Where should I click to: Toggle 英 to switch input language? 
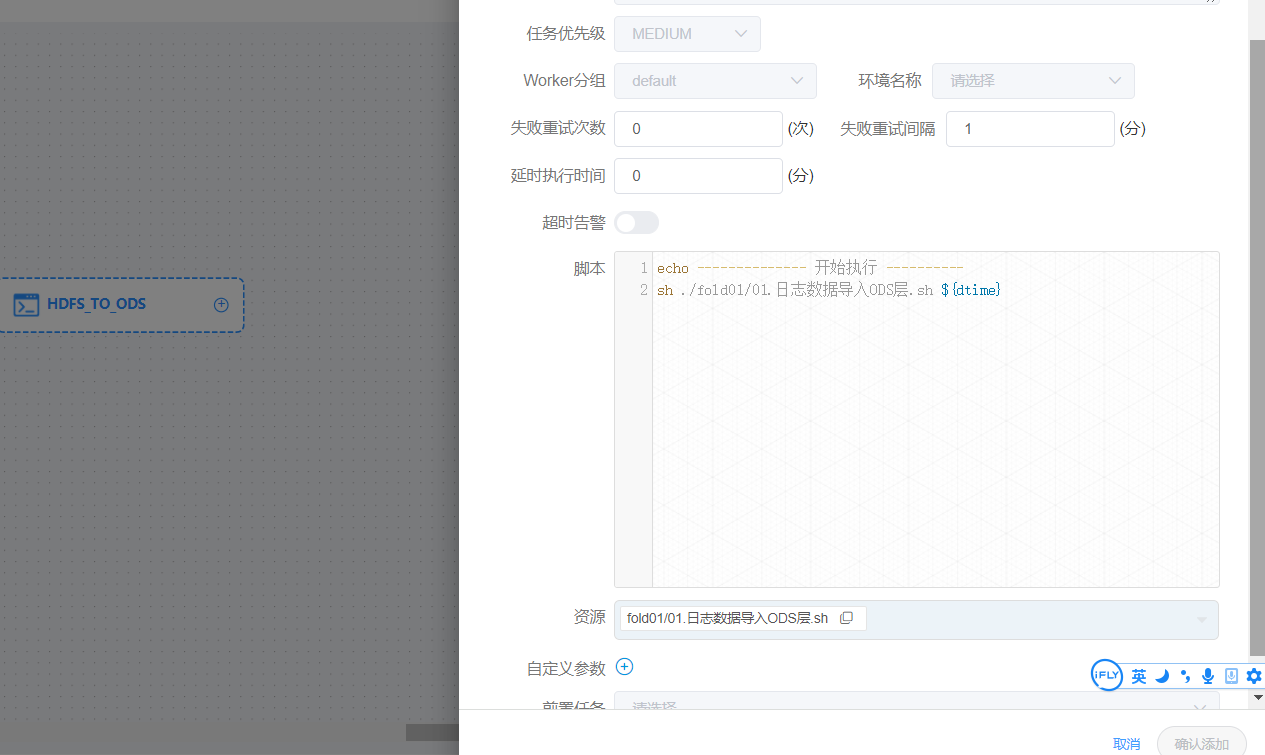[1139, 676]
